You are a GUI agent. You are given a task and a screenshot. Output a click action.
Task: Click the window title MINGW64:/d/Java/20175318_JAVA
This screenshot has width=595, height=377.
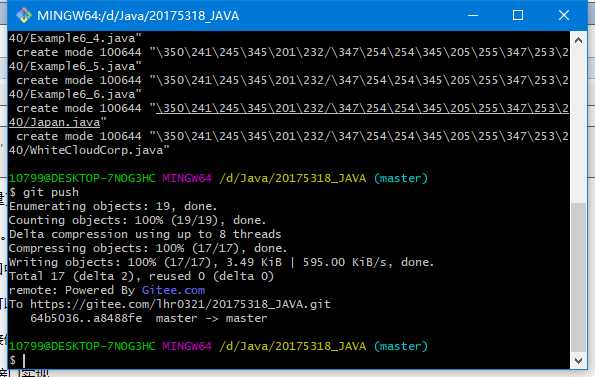tap(138, 16)
